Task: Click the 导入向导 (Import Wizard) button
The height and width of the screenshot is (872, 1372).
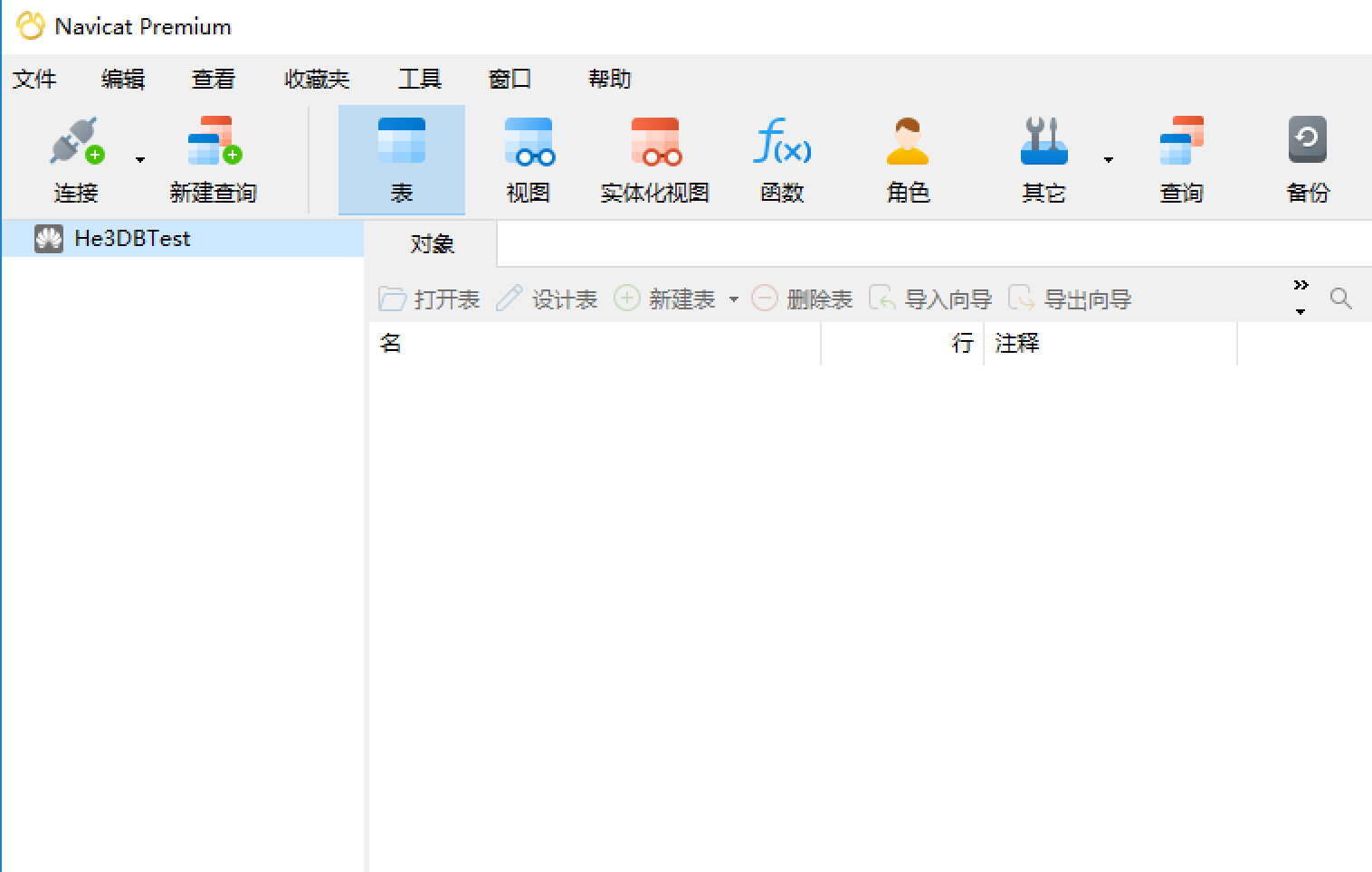Action: click(x=930, y=299)
